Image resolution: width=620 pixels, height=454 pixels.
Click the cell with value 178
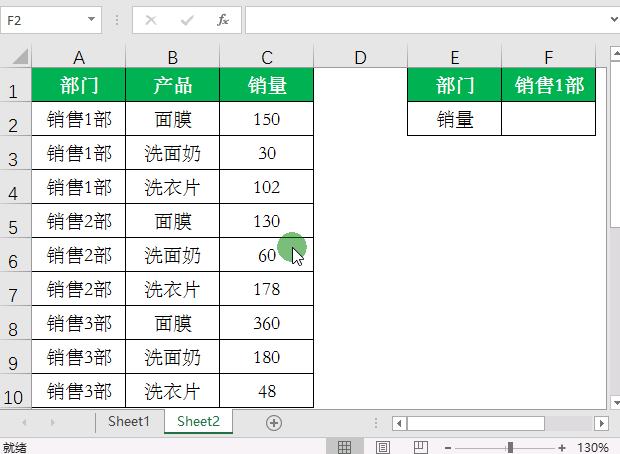(267, 289)
